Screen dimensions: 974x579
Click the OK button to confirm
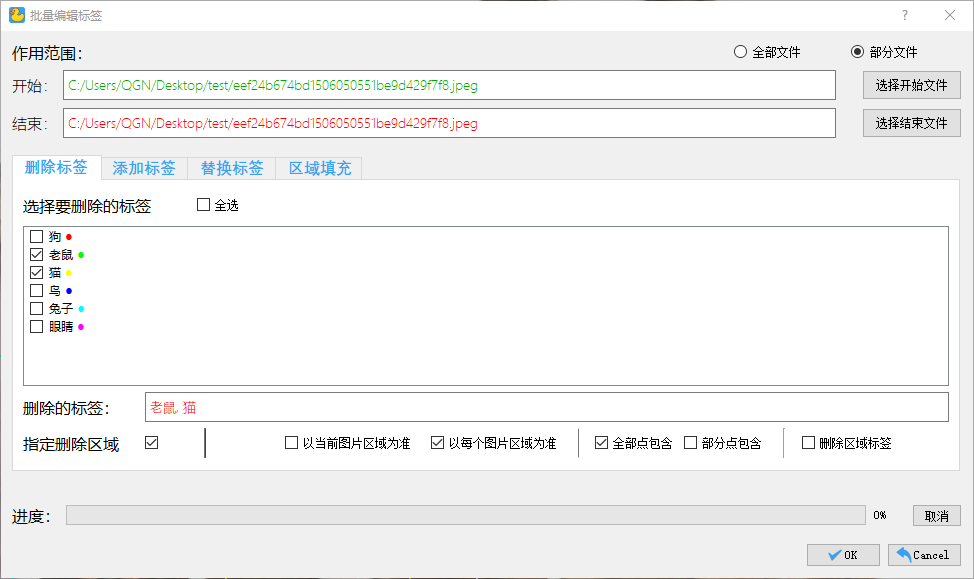tap(842, 554)
